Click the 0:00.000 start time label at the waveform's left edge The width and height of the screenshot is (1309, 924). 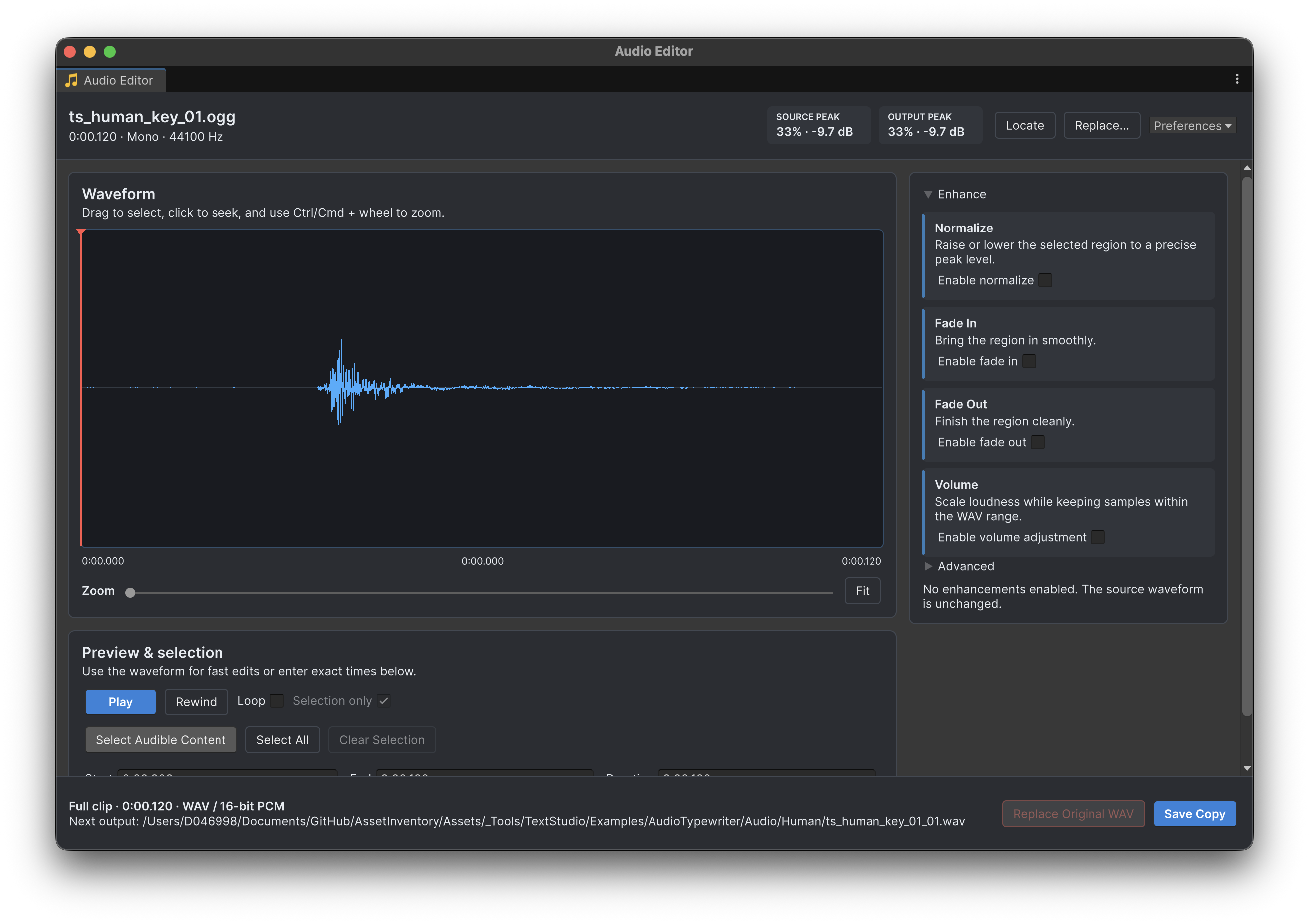coord(103,561)
